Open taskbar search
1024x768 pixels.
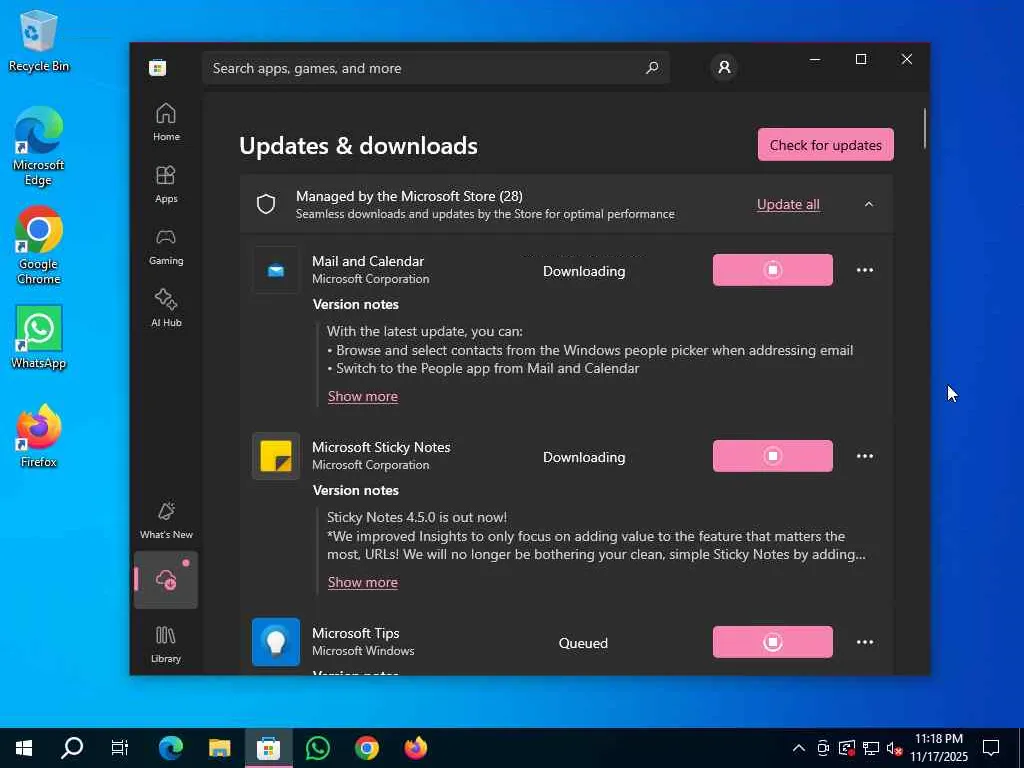pyautogui.click(x=72, y=748)
